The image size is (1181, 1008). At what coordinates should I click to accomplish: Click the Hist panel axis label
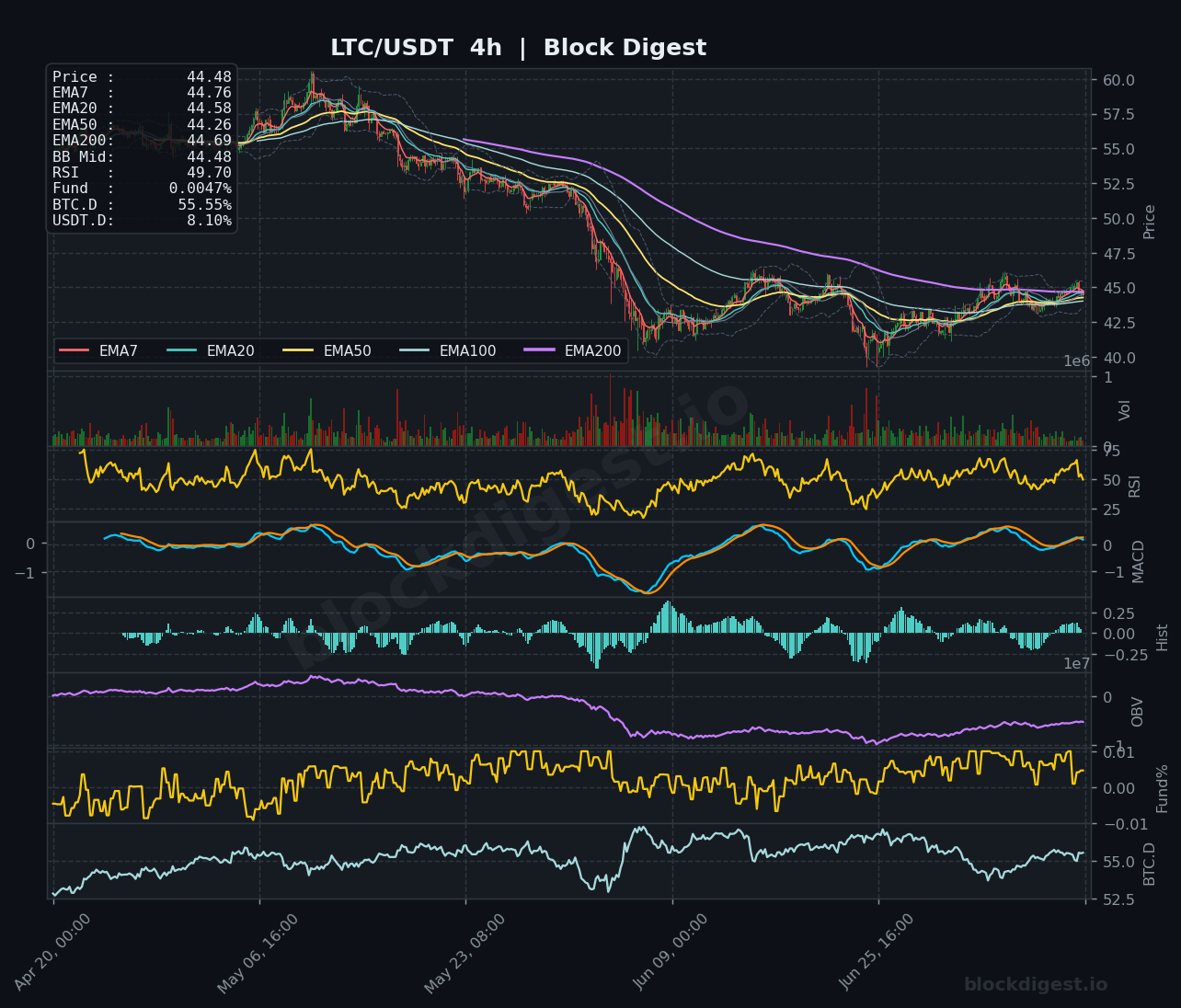[x=1162, y=637]
